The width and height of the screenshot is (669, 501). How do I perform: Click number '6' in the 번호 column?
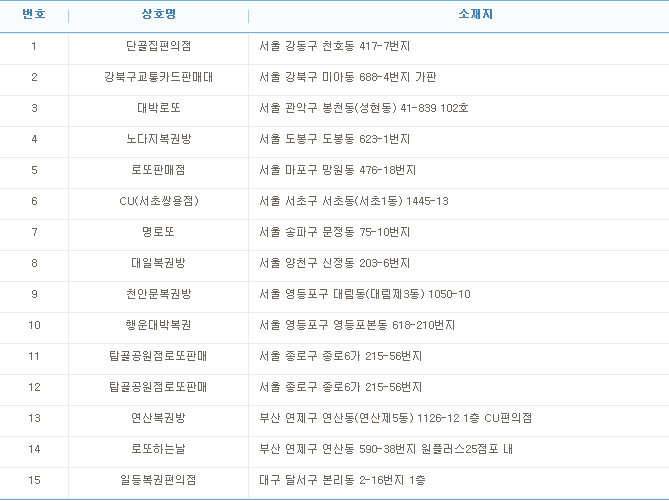34,201
